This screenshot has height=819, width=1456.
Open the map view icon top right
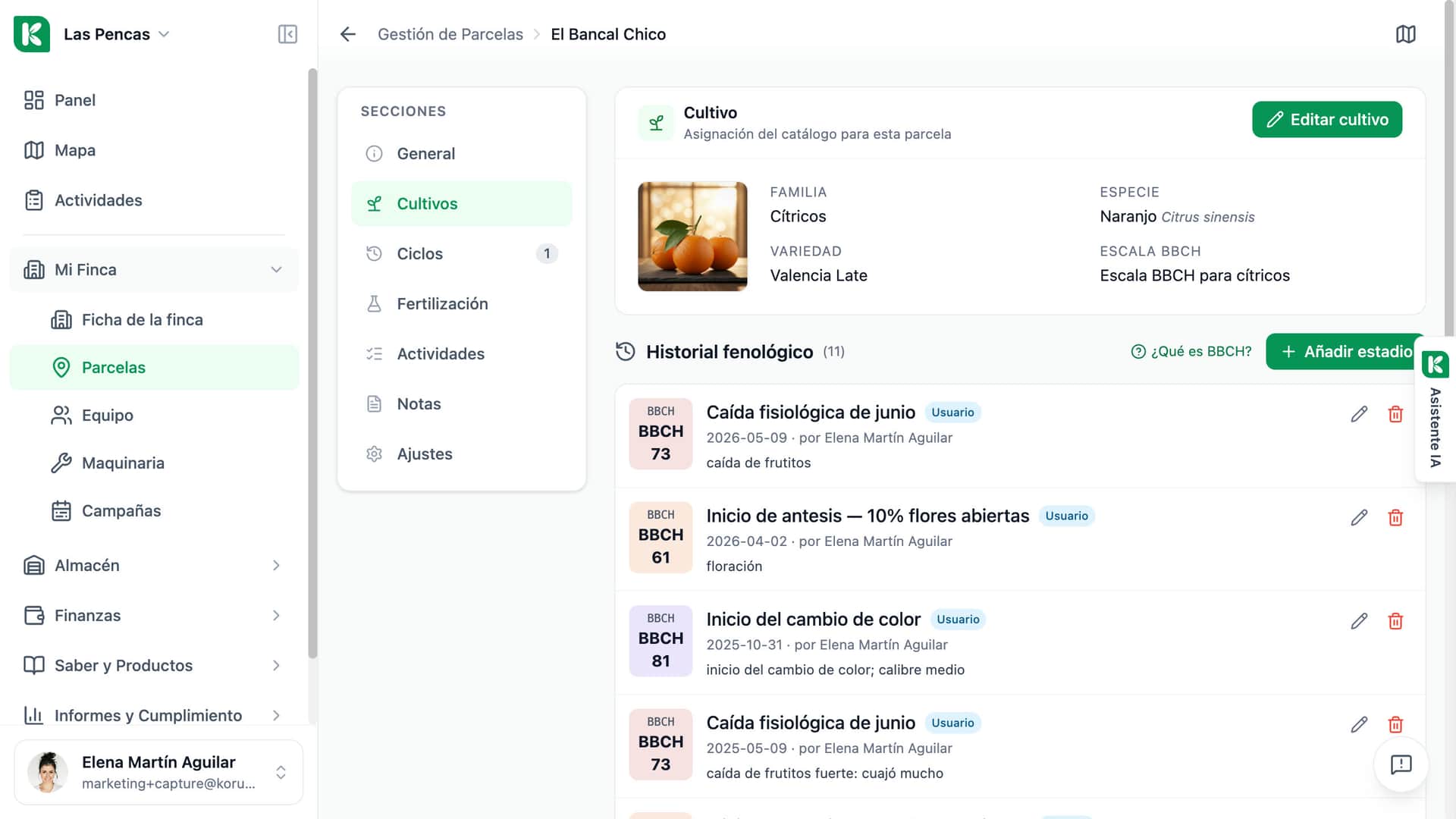pyautogui.click(x=1406, y=34)
